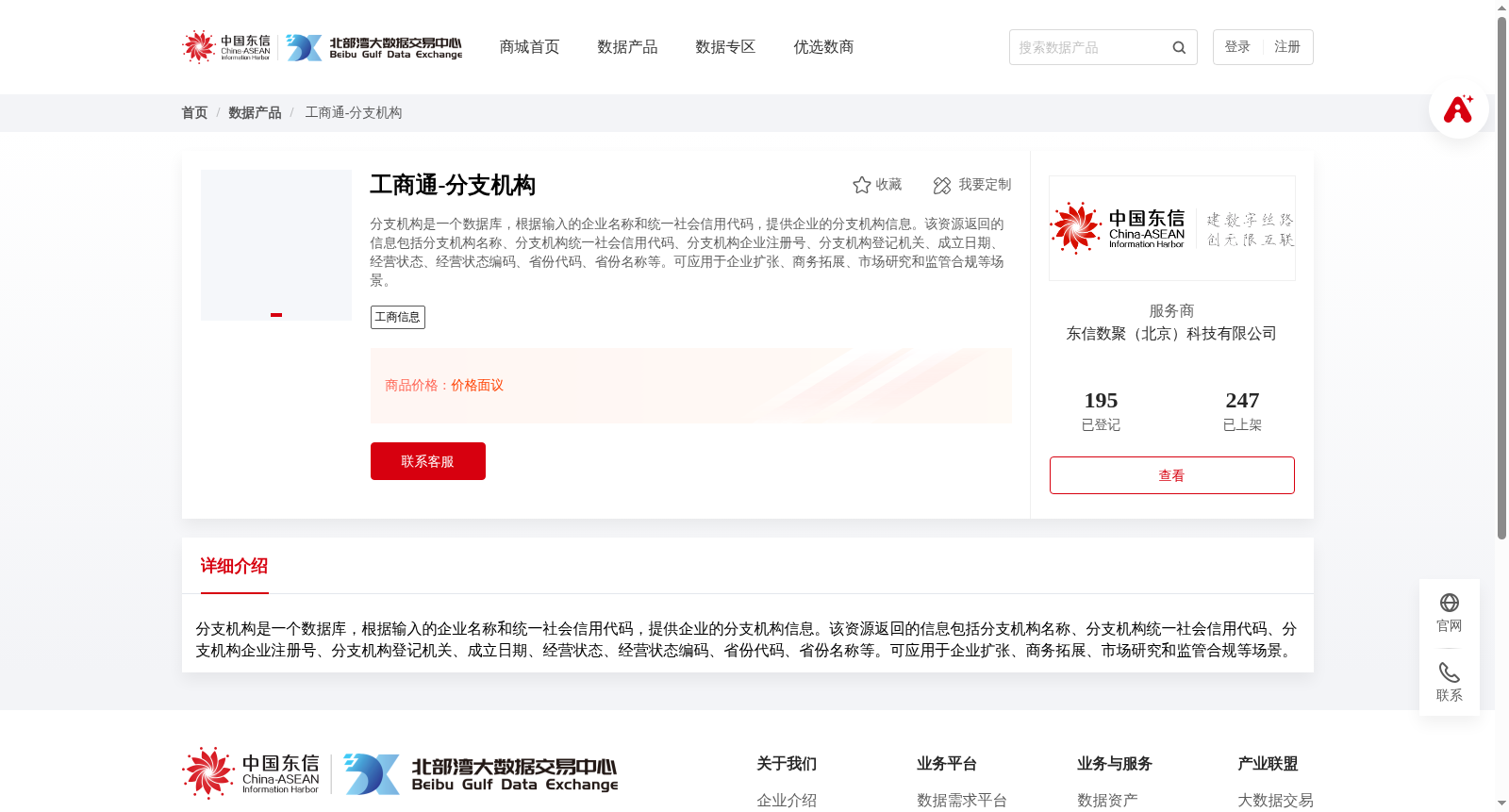1509x812 pixels.
Task: Click the search magnifier icon
Action: click(x=1179, y=47)
